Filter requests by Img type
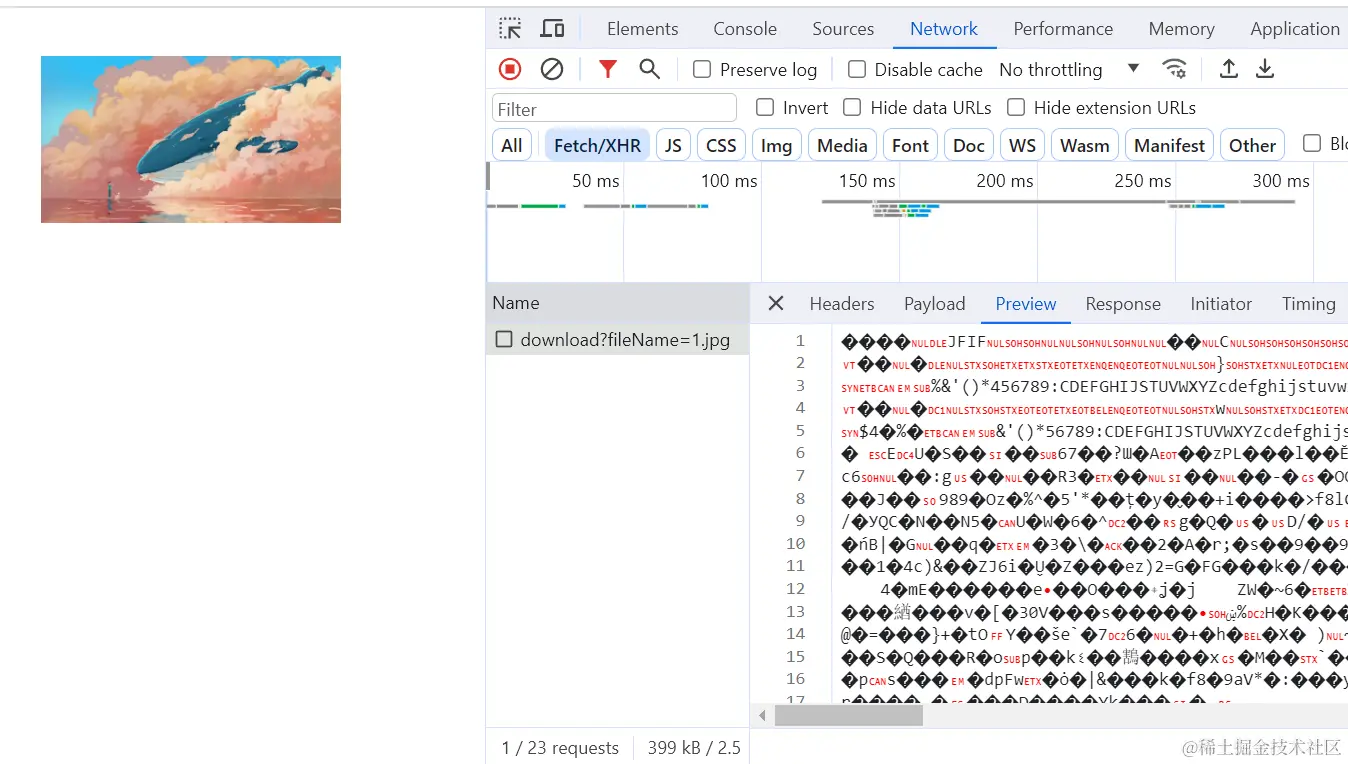The width and height of the screenshot is (1348, 764). [776, 144]
